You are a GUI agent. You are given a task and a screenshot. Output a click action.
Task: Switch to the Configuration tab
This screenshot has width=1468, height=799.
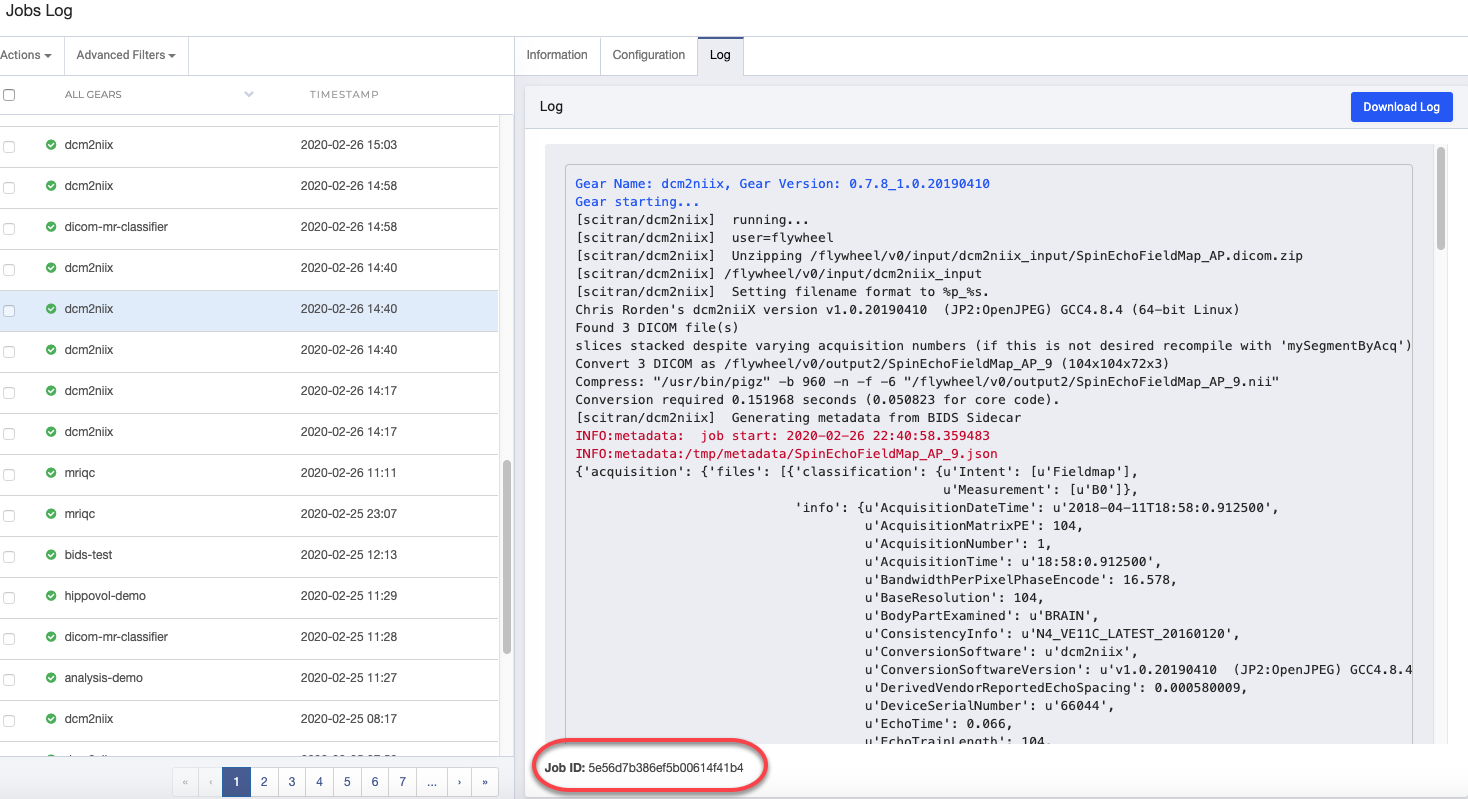[x=649, y=55]
